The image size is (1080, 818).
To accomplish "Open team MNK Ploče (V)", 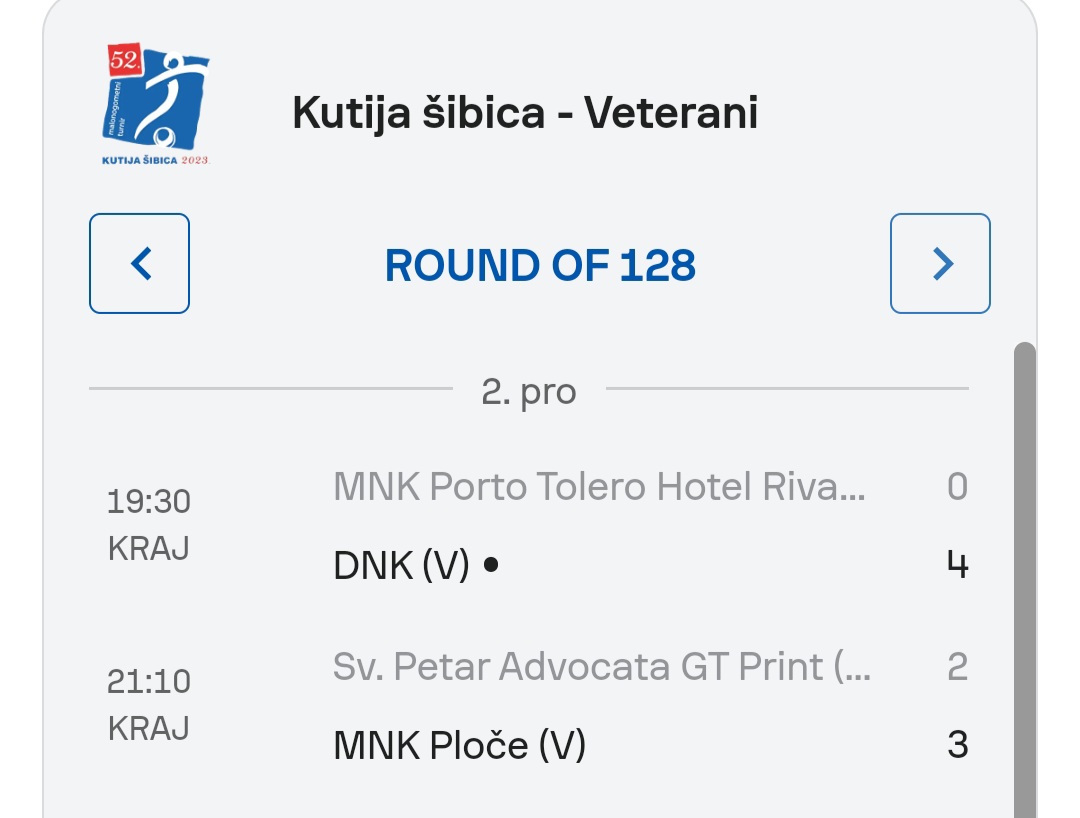I will 459,745.
